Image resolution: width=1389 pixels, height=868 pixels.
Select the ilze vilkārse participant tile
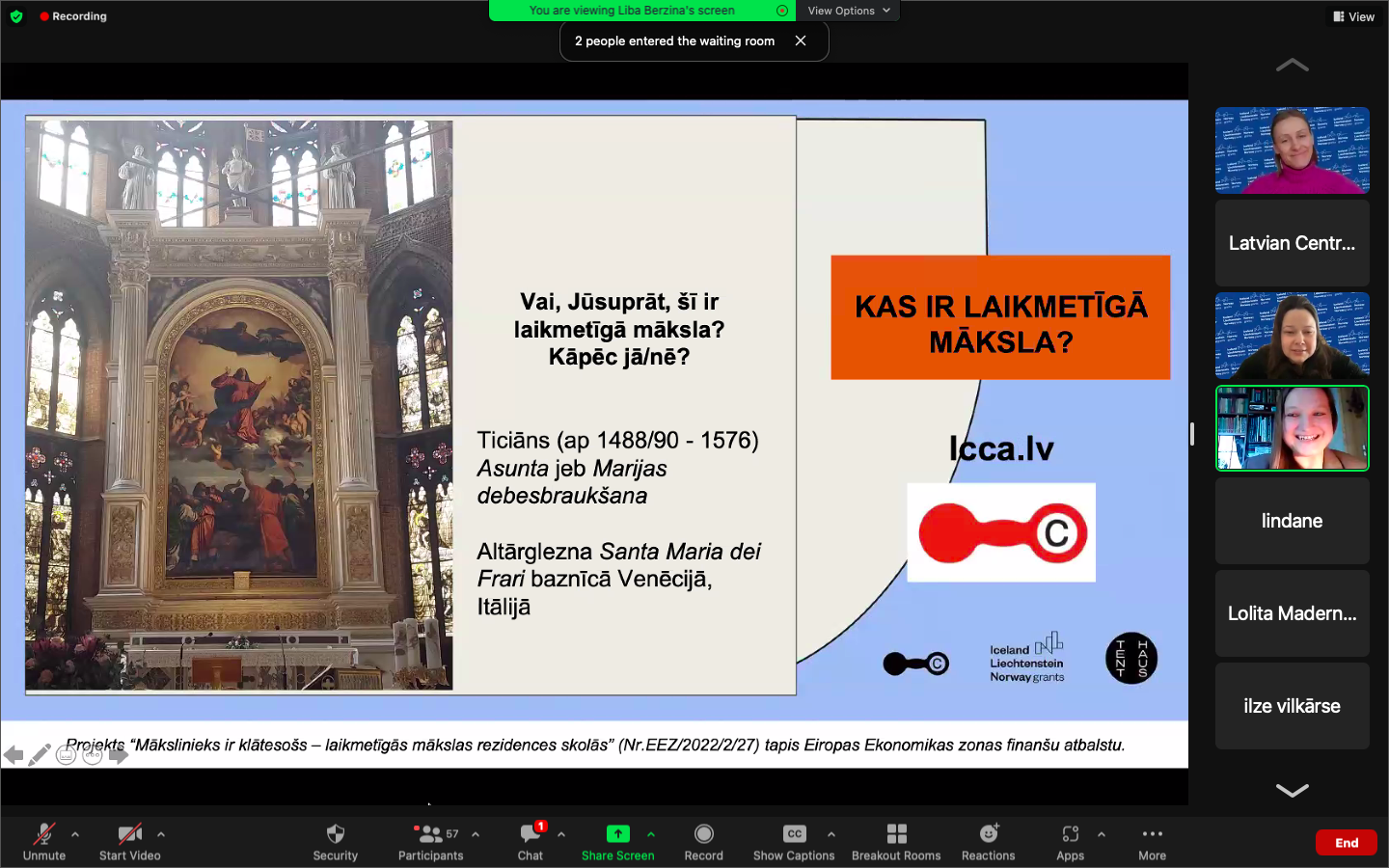pos(1293,706)
